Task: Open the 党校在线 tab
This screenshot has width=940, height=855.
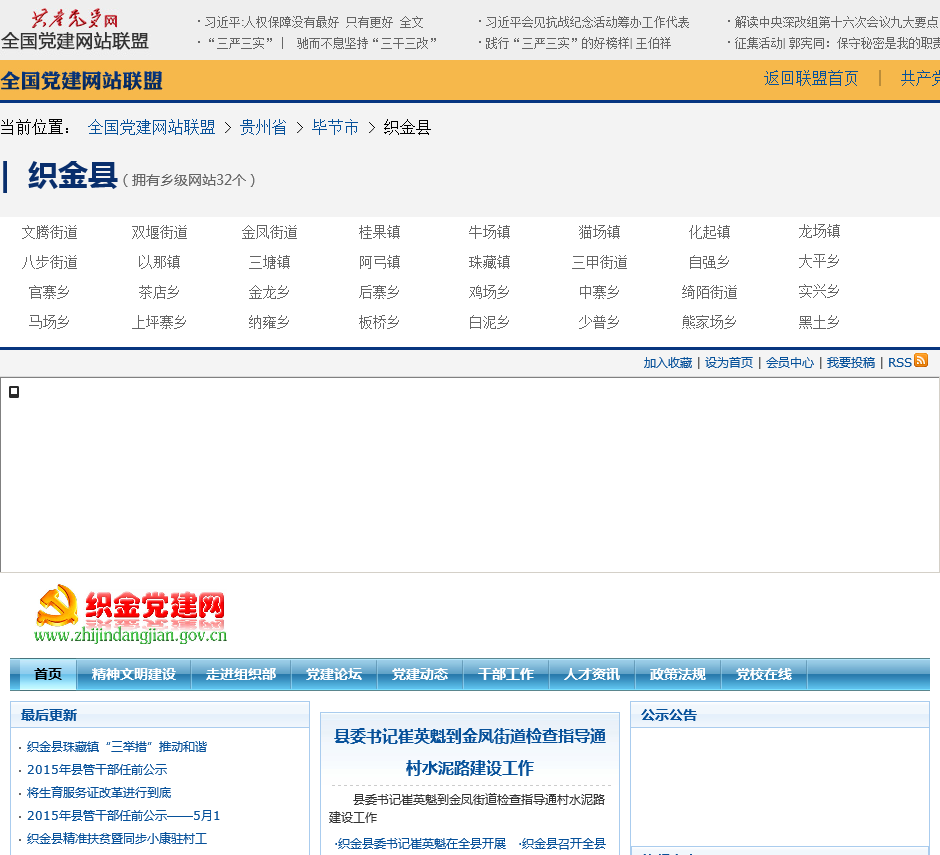Action: point(764,674)
